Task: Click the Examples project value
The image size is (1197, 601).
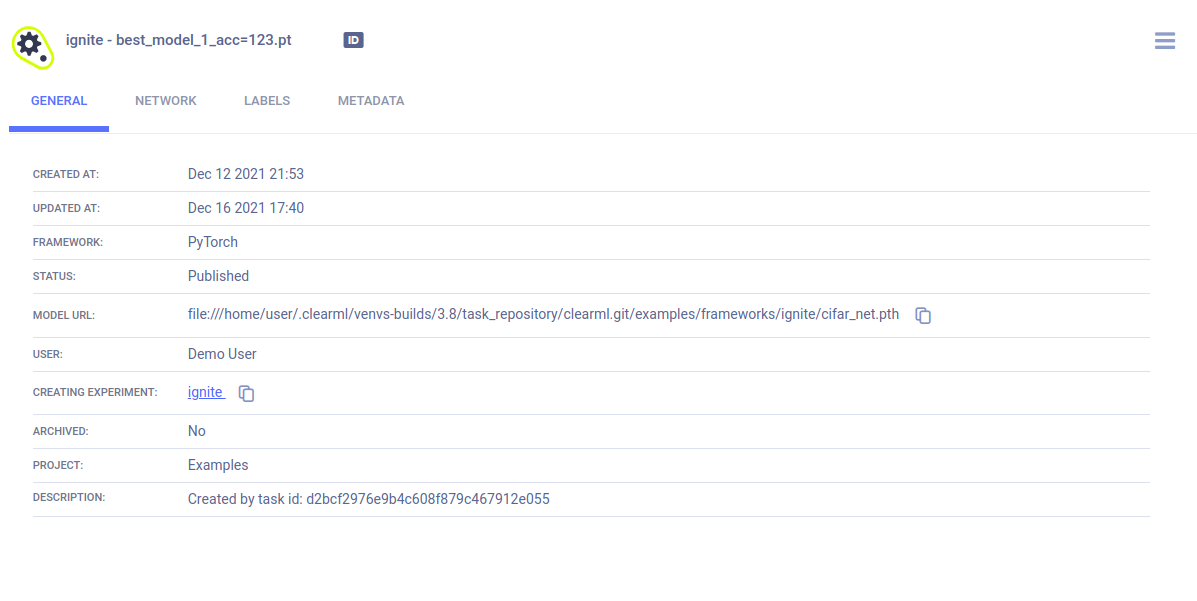Action: click(x=218, y=465)
